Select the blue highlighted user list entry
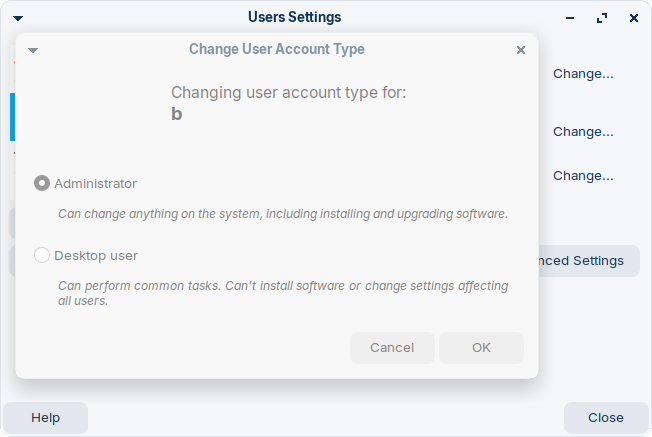This screenshot has height=437, width=652. tap(12, 117)
